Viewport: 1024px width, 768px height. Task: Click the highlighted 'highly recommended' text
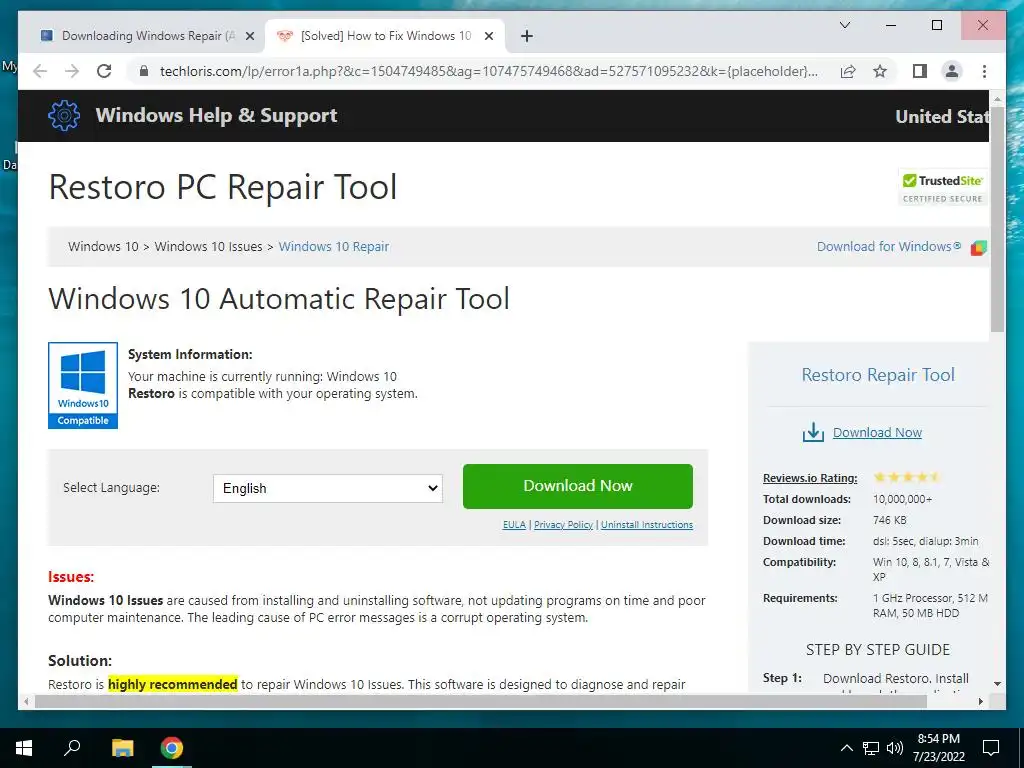pos(172,684)
